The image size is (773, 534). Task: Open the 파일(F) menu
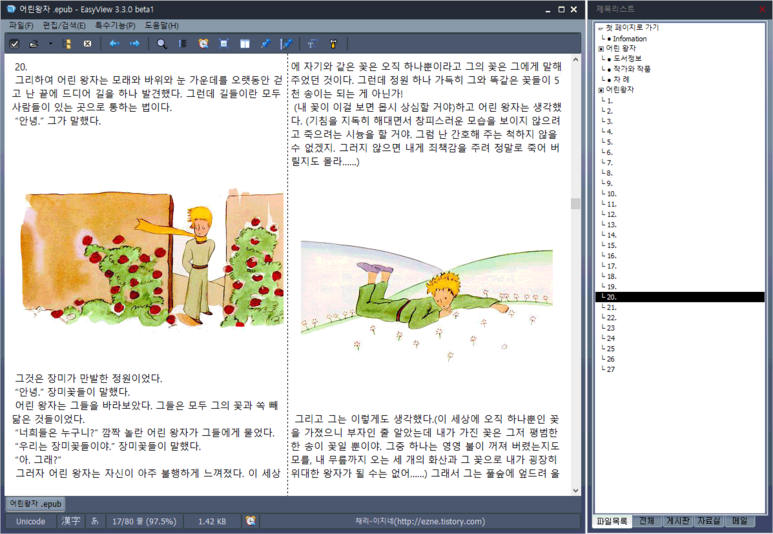click(x=21, y=25)
